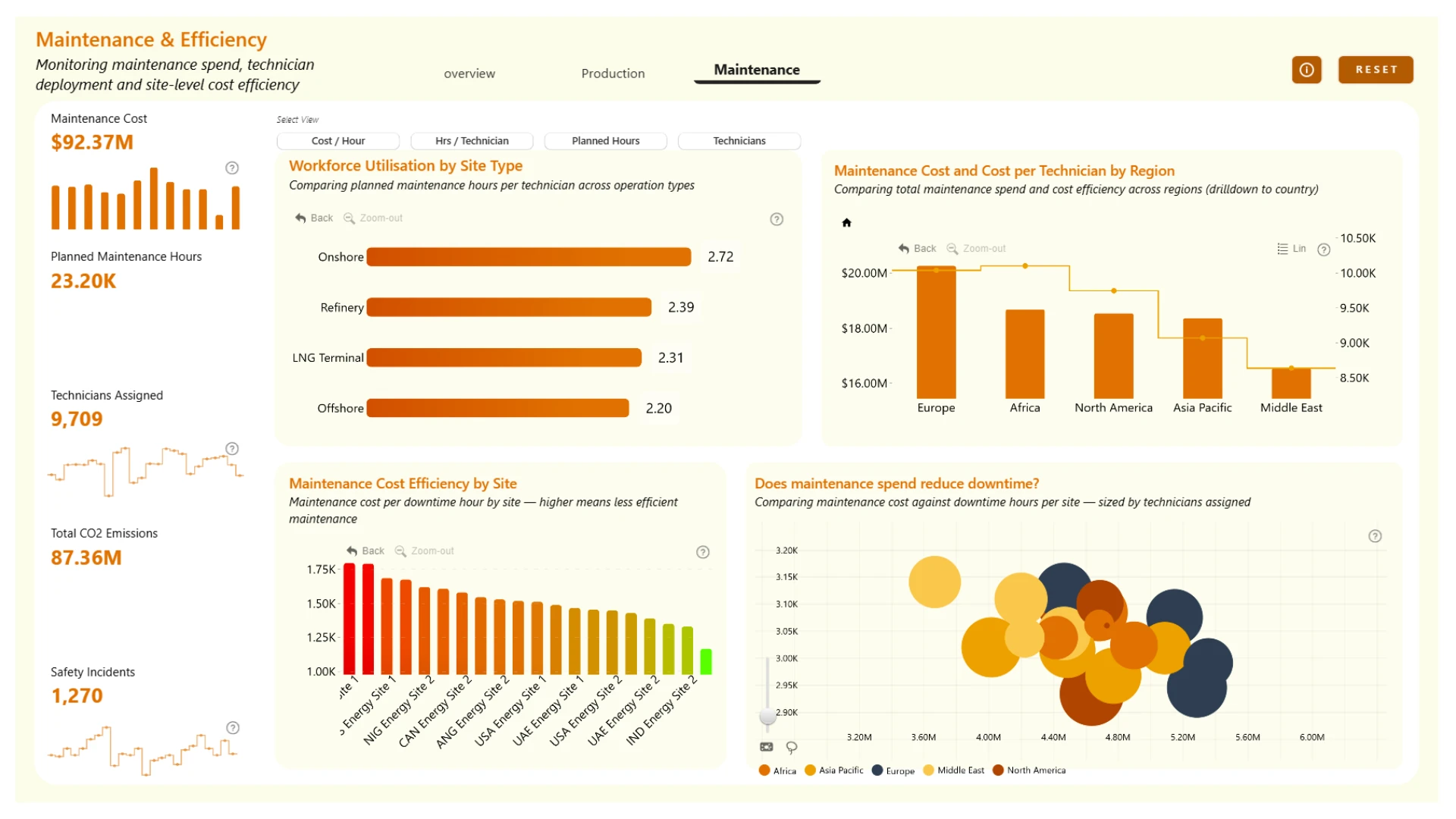The image size is (1456, 819).
Task: Click the home icon in Region chart
Action: (x=846, y=222)
